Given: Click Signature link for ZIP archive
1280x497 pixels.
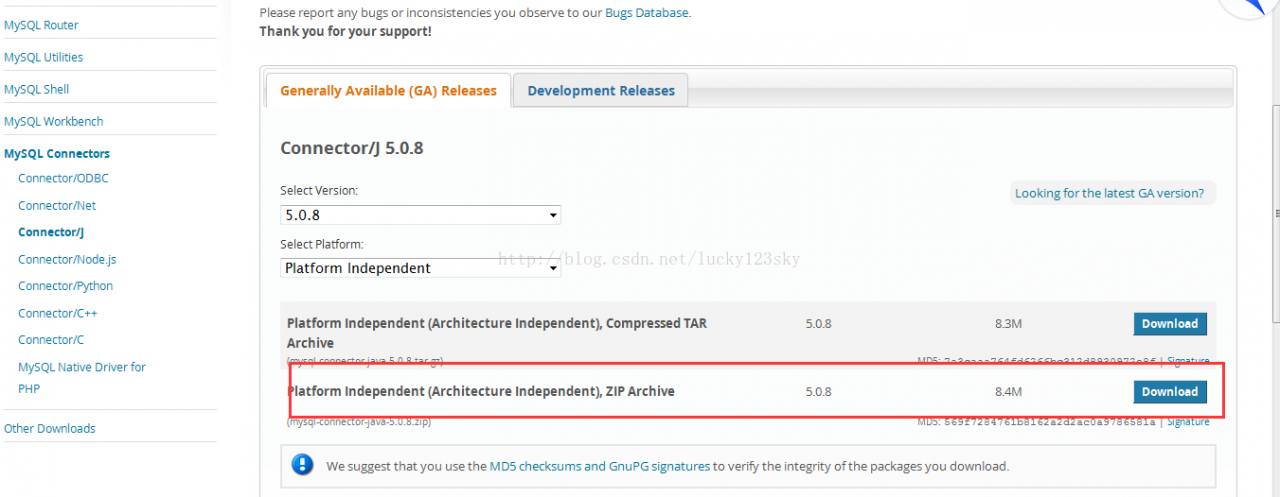Looking at the screenshot, I should point(1188,422).
